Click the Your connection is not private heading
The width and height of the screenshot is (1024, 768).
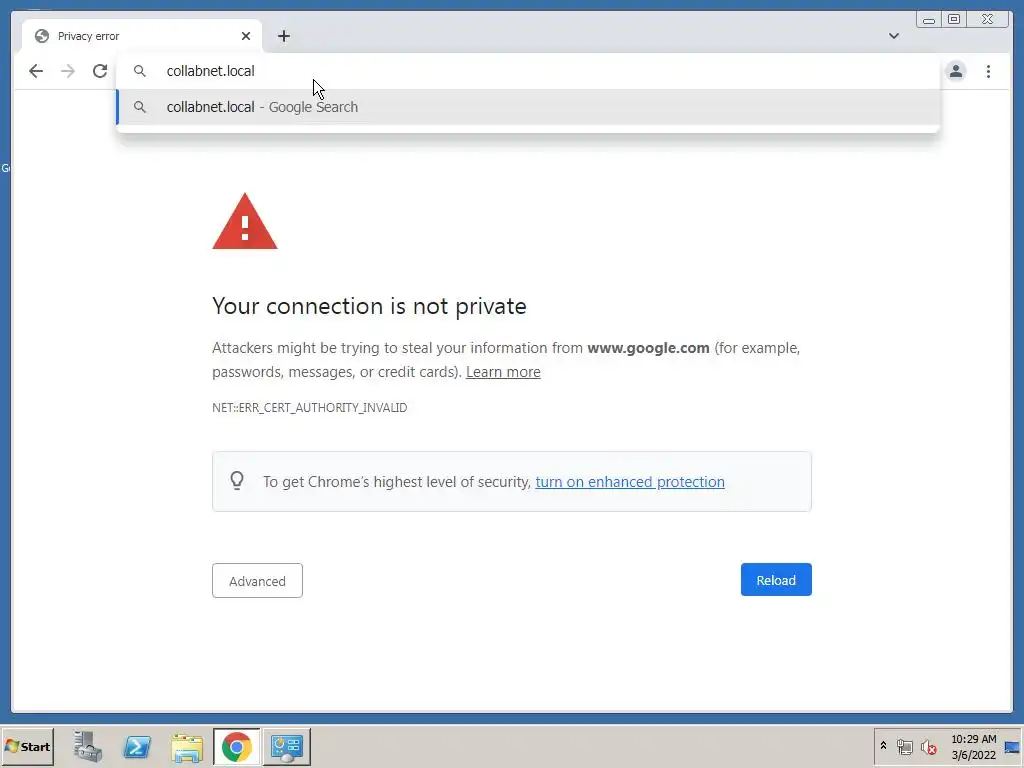369,306
